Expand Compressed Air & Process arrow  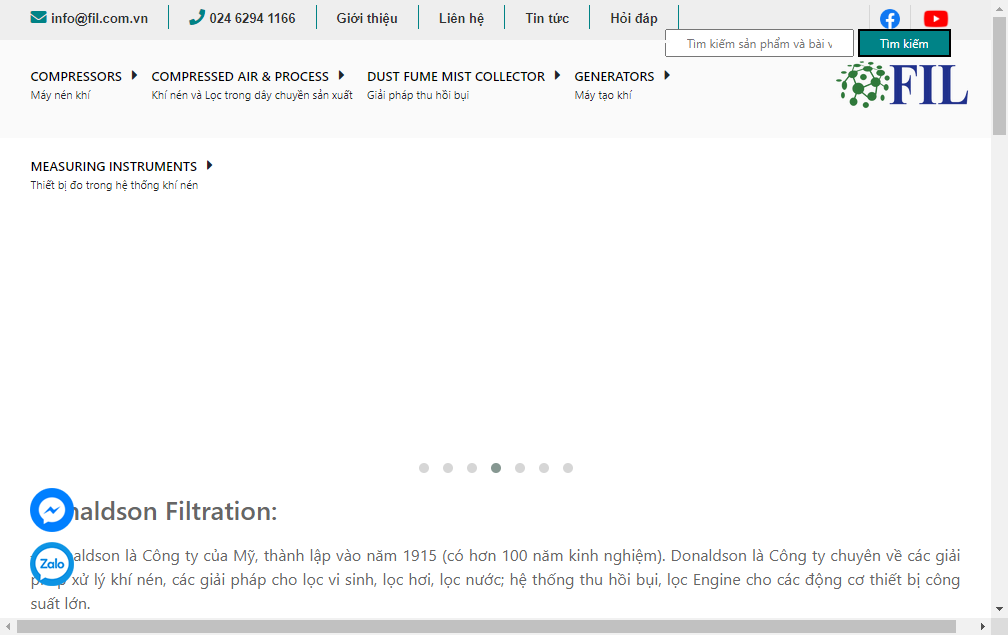click(341, 75)
